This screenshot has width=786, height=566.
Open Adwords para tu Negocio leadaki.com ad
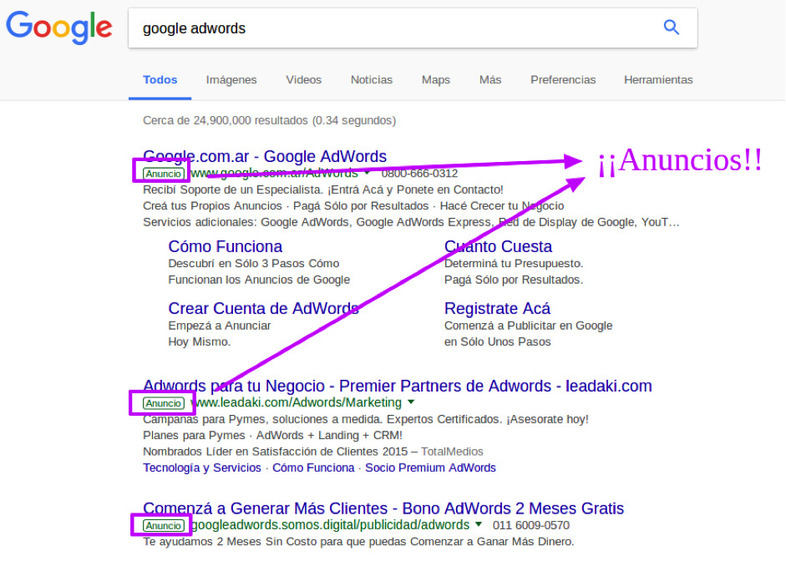(398, 386)
